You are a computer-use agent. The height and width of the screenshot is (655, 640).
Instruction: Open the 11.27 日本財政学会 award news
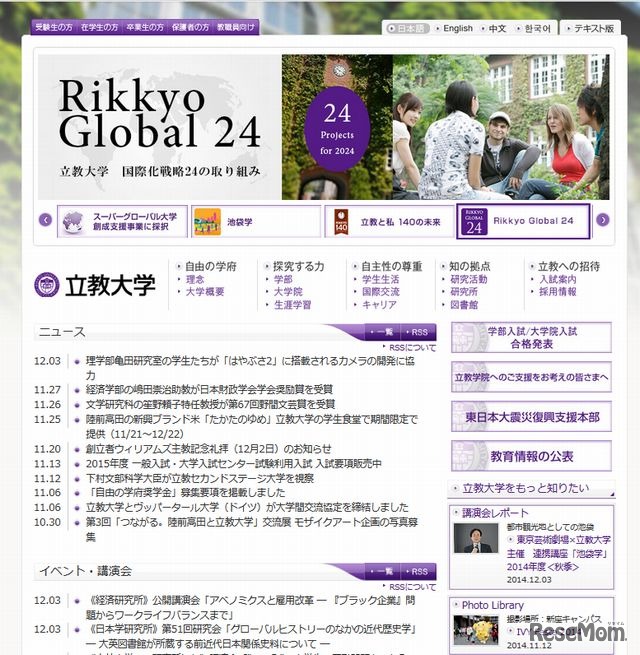click(x=209, y=389)
